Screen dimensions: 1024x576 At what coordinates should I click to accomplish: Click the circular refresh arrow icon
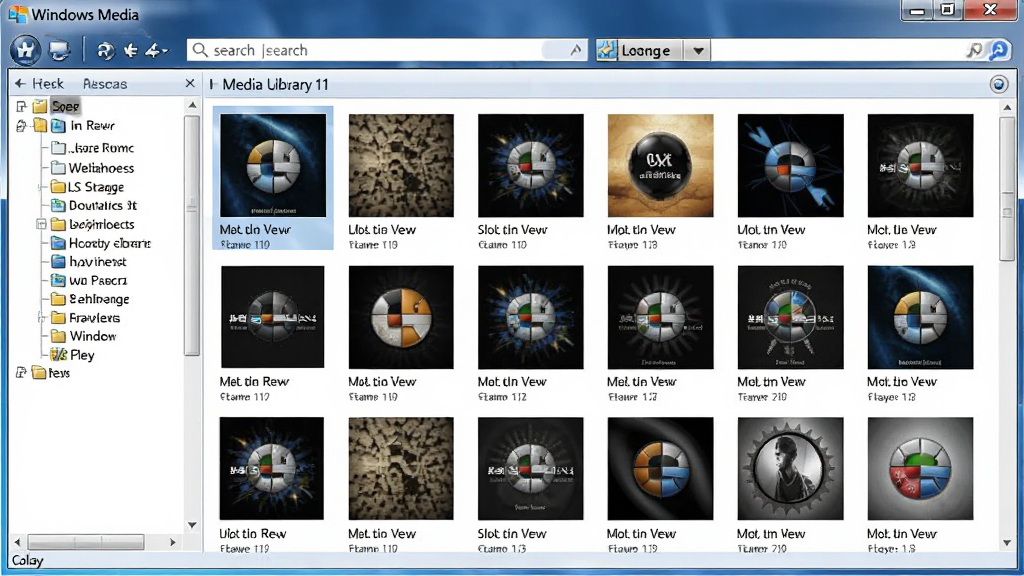[105, 50]
